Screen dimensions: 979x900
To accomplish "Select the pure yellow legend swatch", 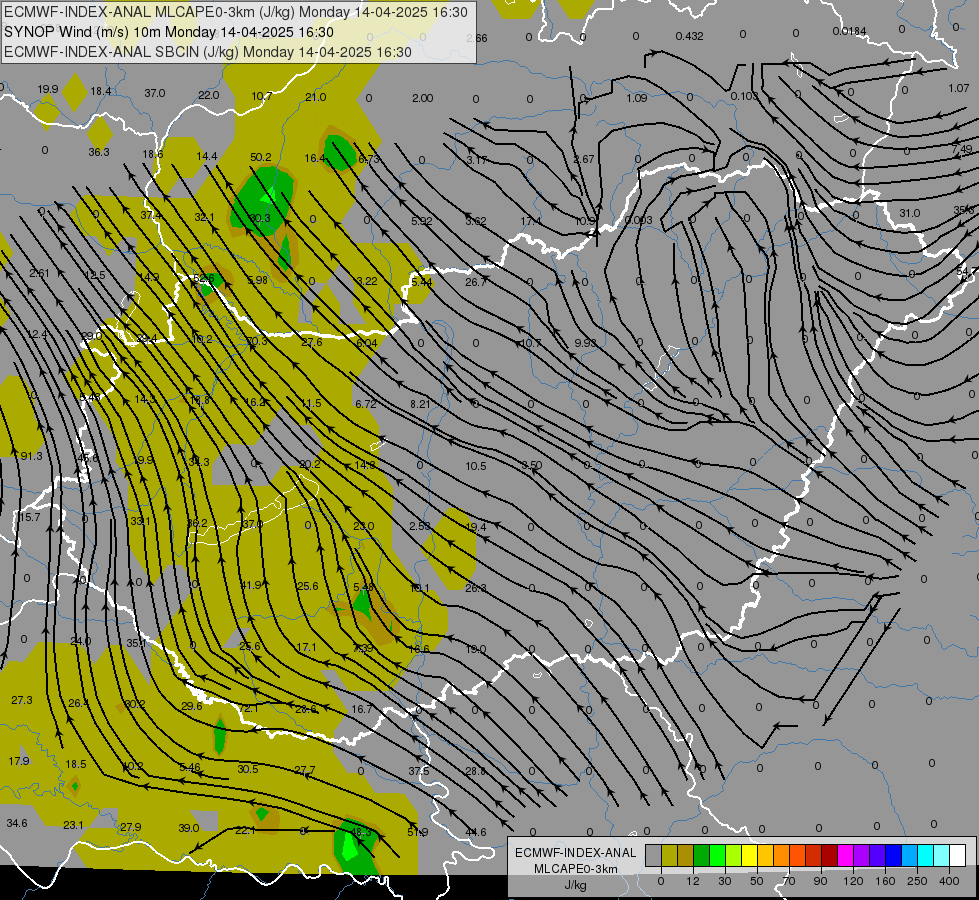I will (749, 856).
